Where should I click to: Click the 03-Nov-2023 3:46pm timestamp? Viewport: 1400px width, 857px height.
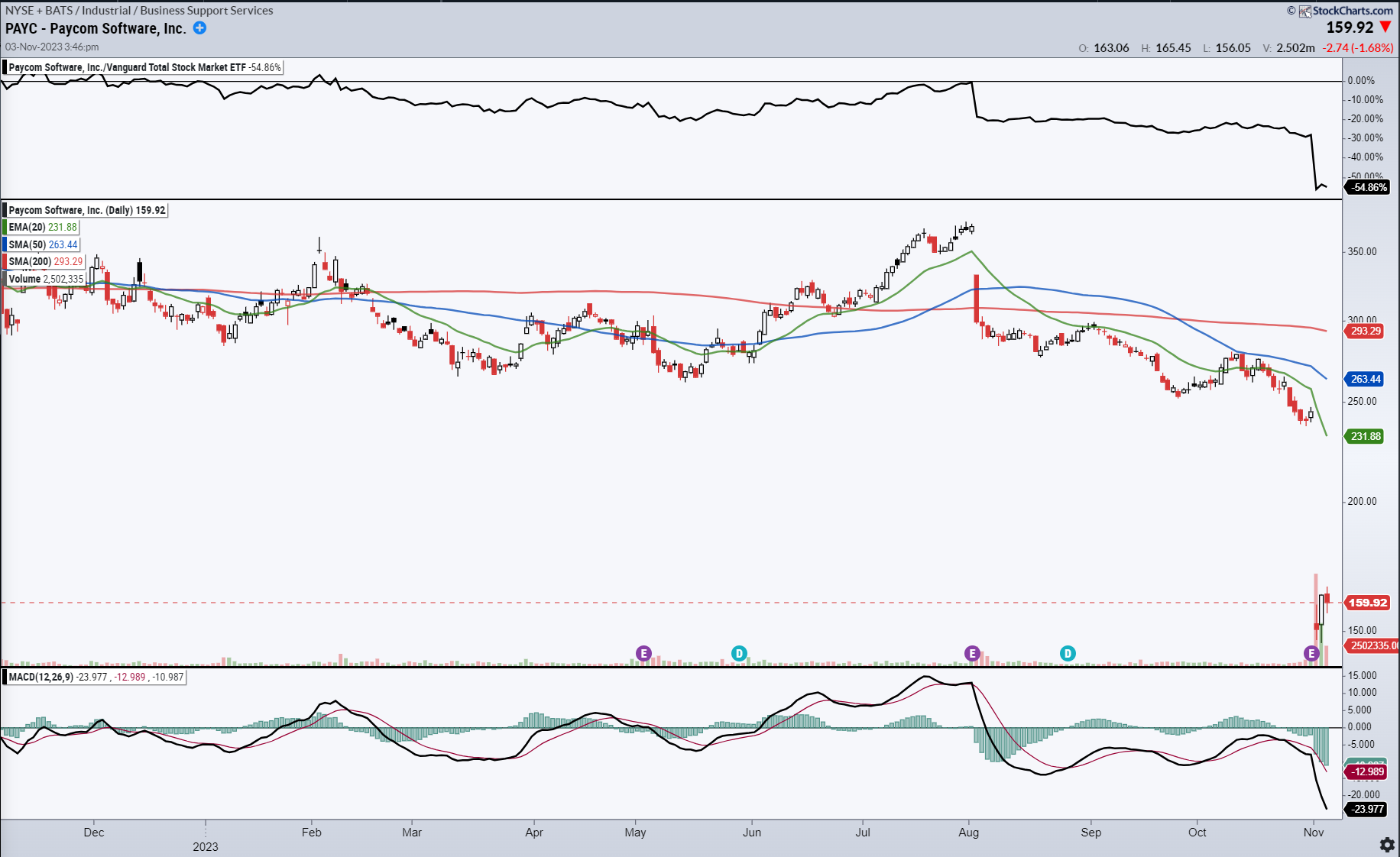(52, 47)
